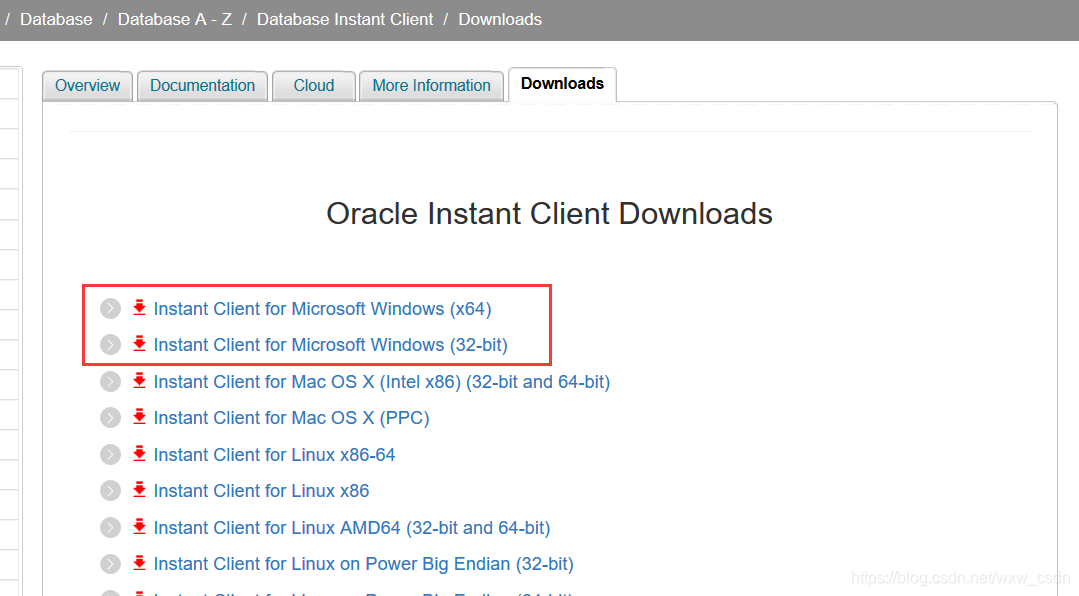Open Instant Client for Linux x86 link
This screenshot has height=596, width=1079.
(x=261, y=491)
